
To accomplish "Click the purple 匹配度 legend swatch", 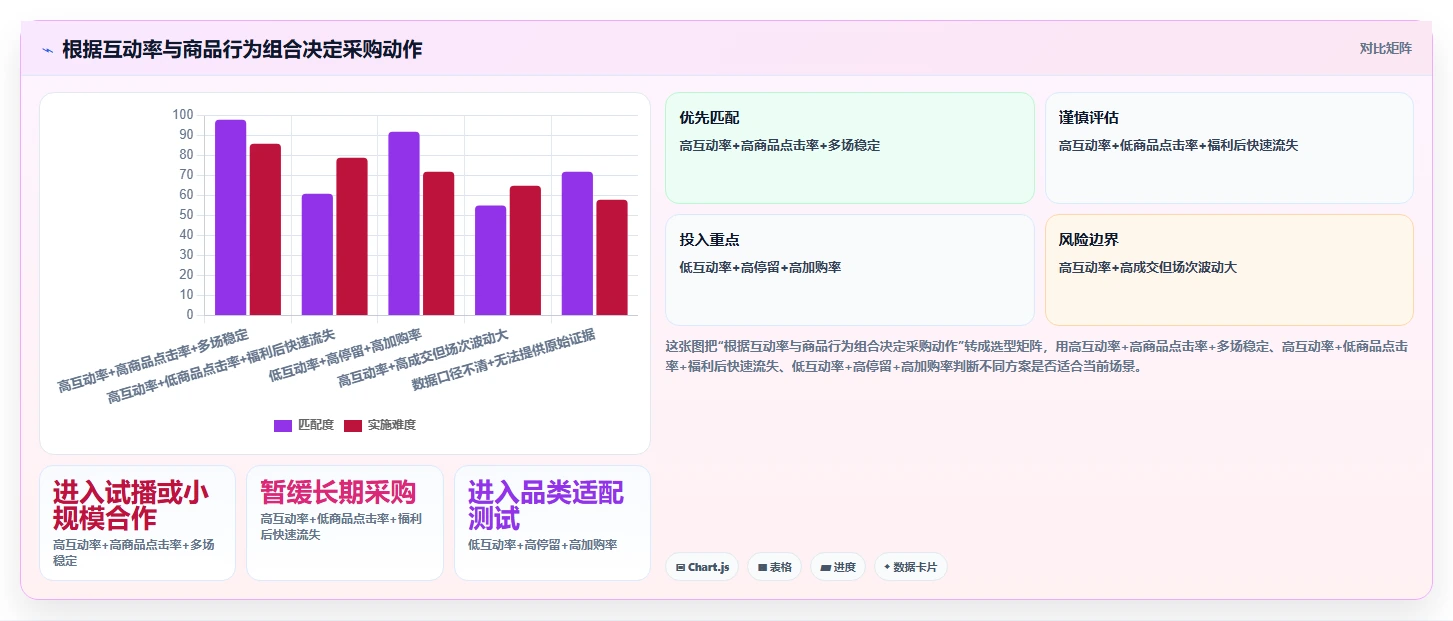I will click(x=283, y=425).
